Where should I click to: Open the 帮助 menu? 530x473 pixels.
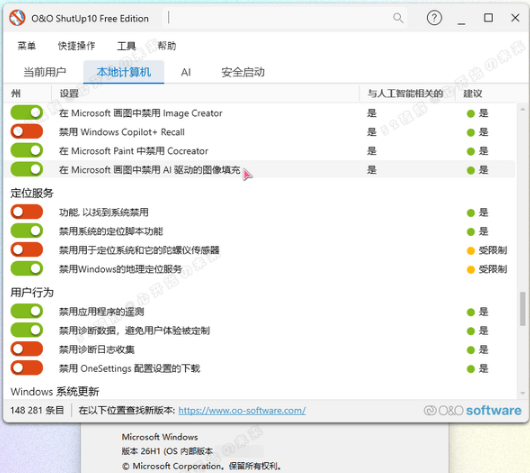167,46
